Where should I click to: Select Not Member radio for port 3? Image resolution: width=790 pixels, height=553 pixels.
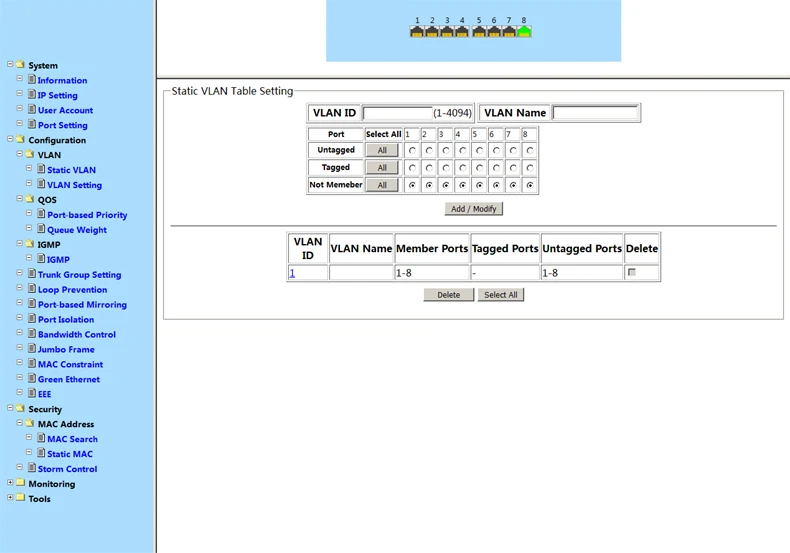(x=446, y=185)
